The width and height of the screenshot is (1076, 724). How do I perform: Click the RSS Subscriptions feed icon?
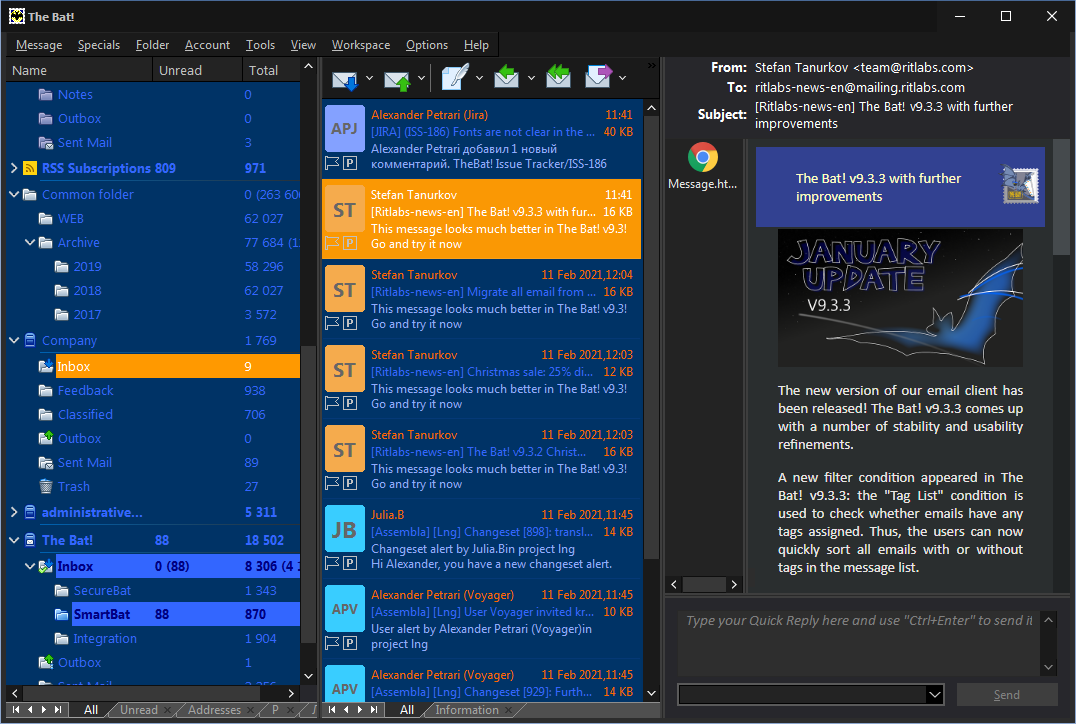pyautogui.click(x=30, y=168)
